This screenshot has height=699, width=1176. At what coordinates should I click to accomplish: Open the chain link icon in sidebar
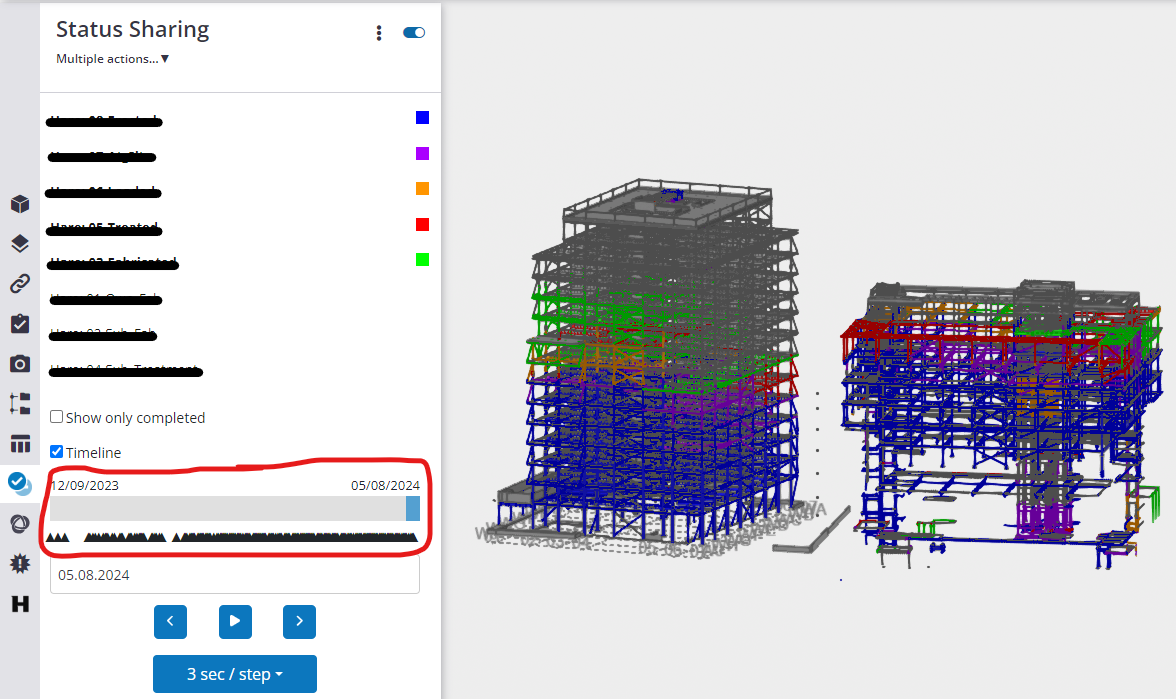point(20,284)
